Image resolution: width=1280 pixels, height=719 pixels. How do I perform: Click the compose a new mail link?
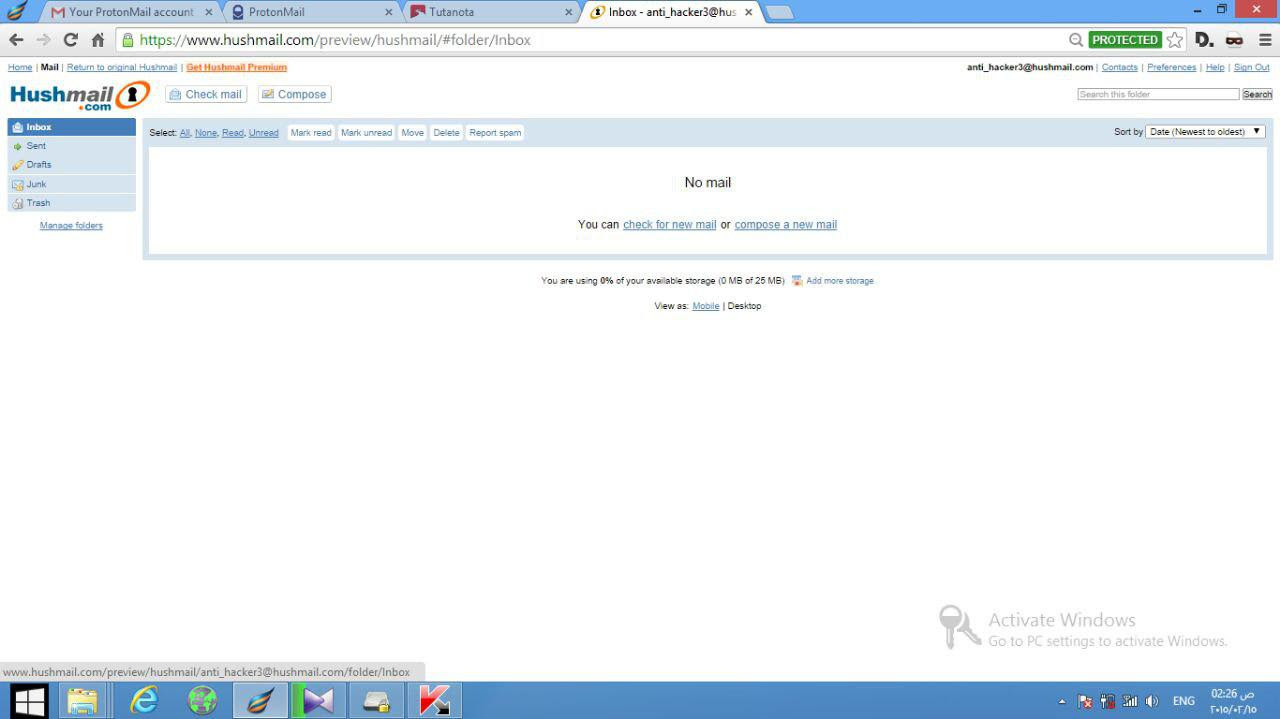(x=786, y=225)
